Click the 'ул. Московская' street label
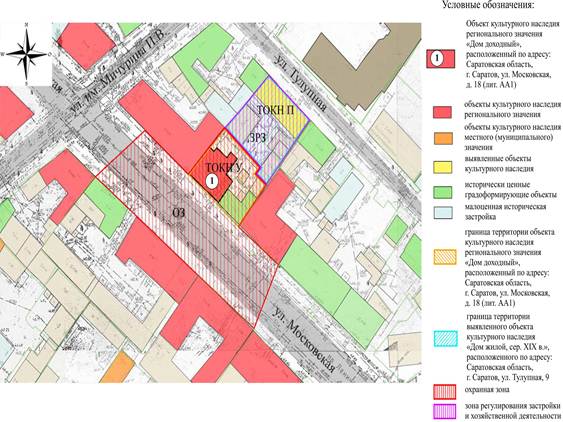 click(x=304, y=339)
